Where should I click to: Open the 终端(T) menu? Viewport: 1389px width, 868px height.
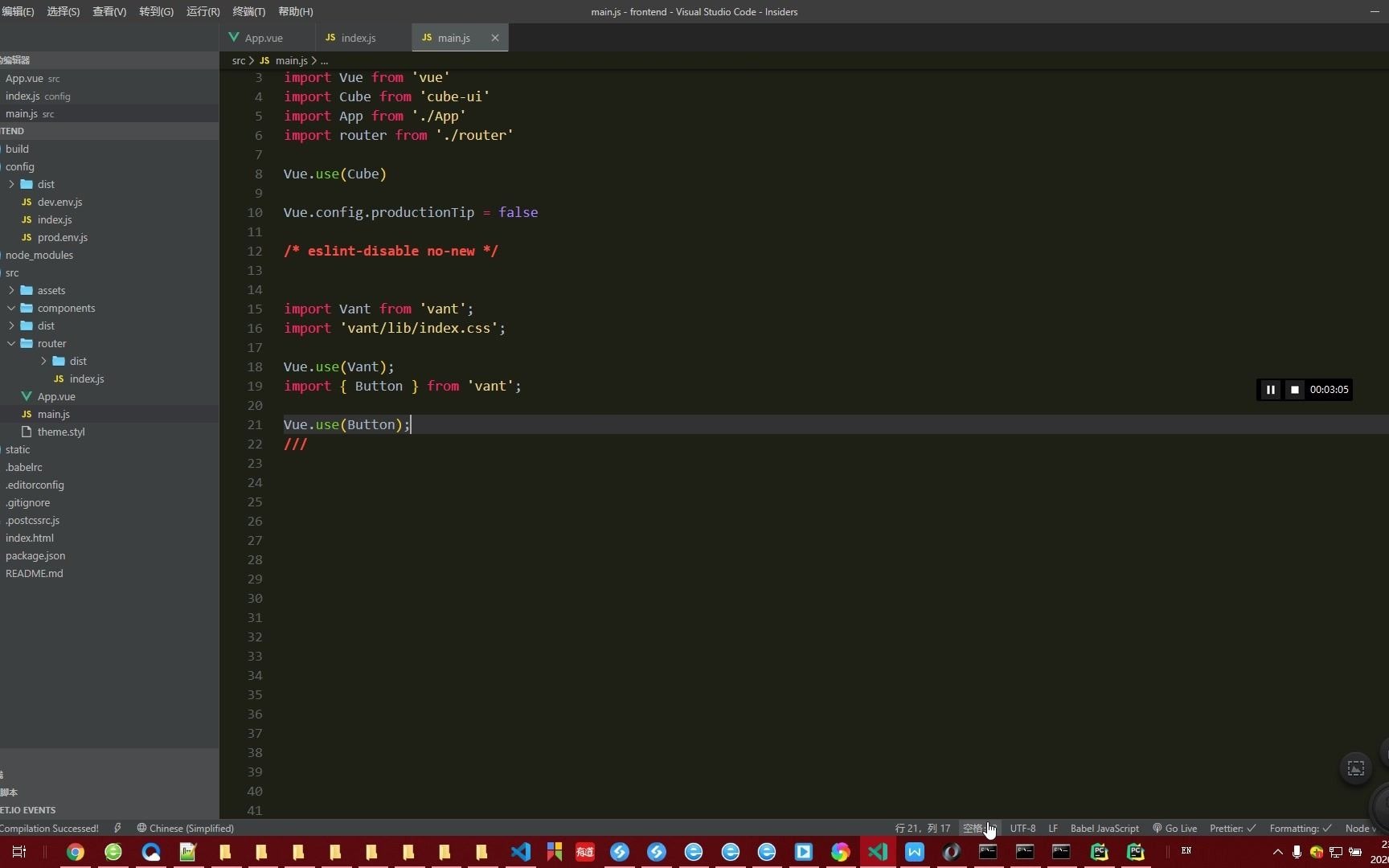click(248, 11)
